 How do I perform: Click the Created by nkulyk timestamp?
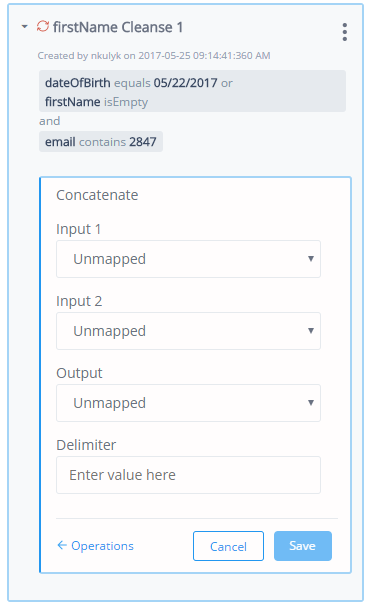154,56
